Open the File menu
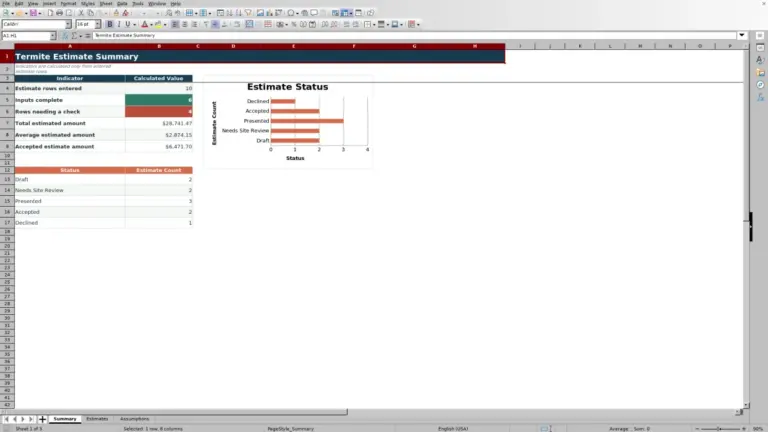Screen dimensions: 768x432 [x=6, y=3]
